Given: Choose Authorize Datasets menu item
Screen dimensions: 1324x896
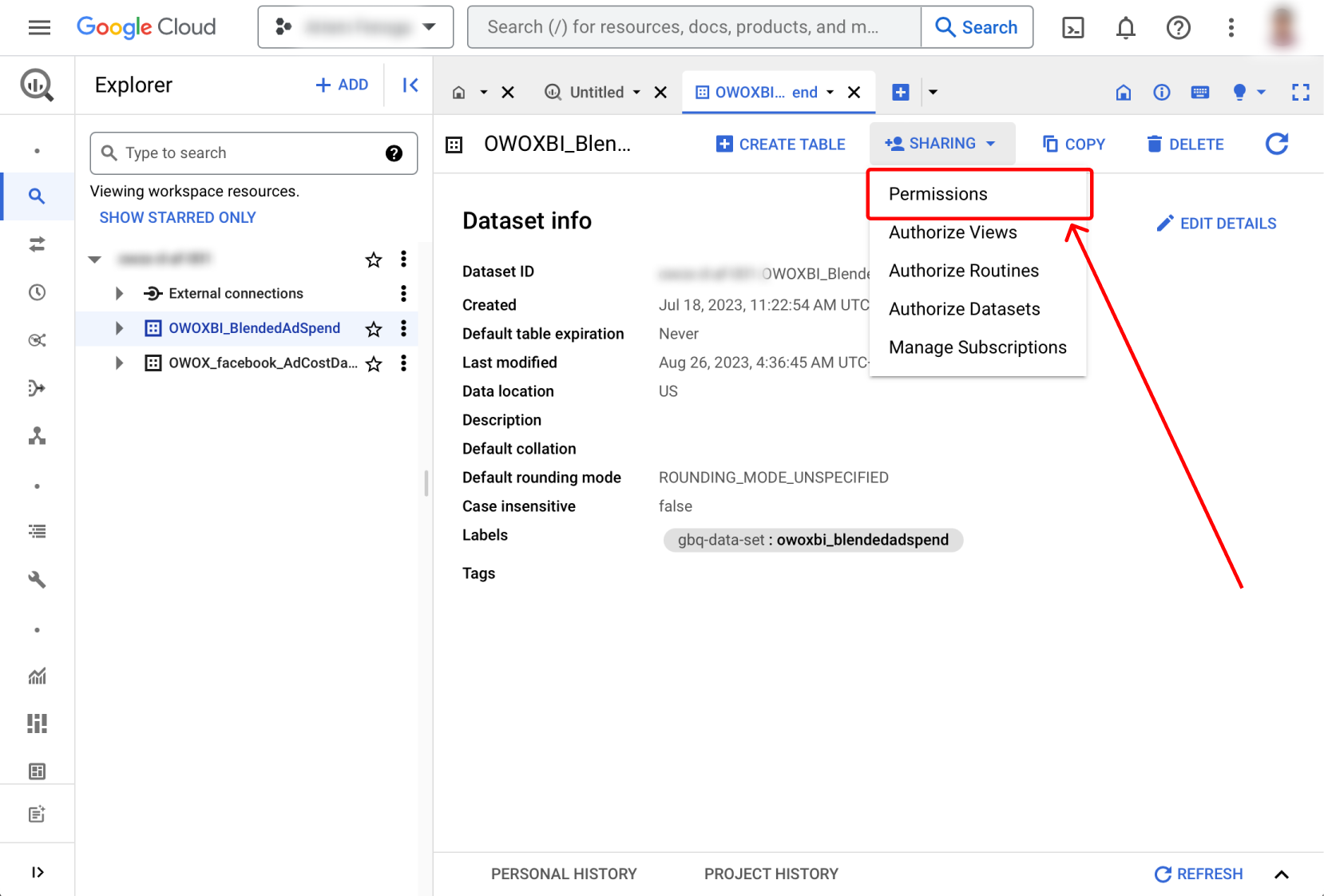Looking at the screenshot, I should tap(978, 309).
